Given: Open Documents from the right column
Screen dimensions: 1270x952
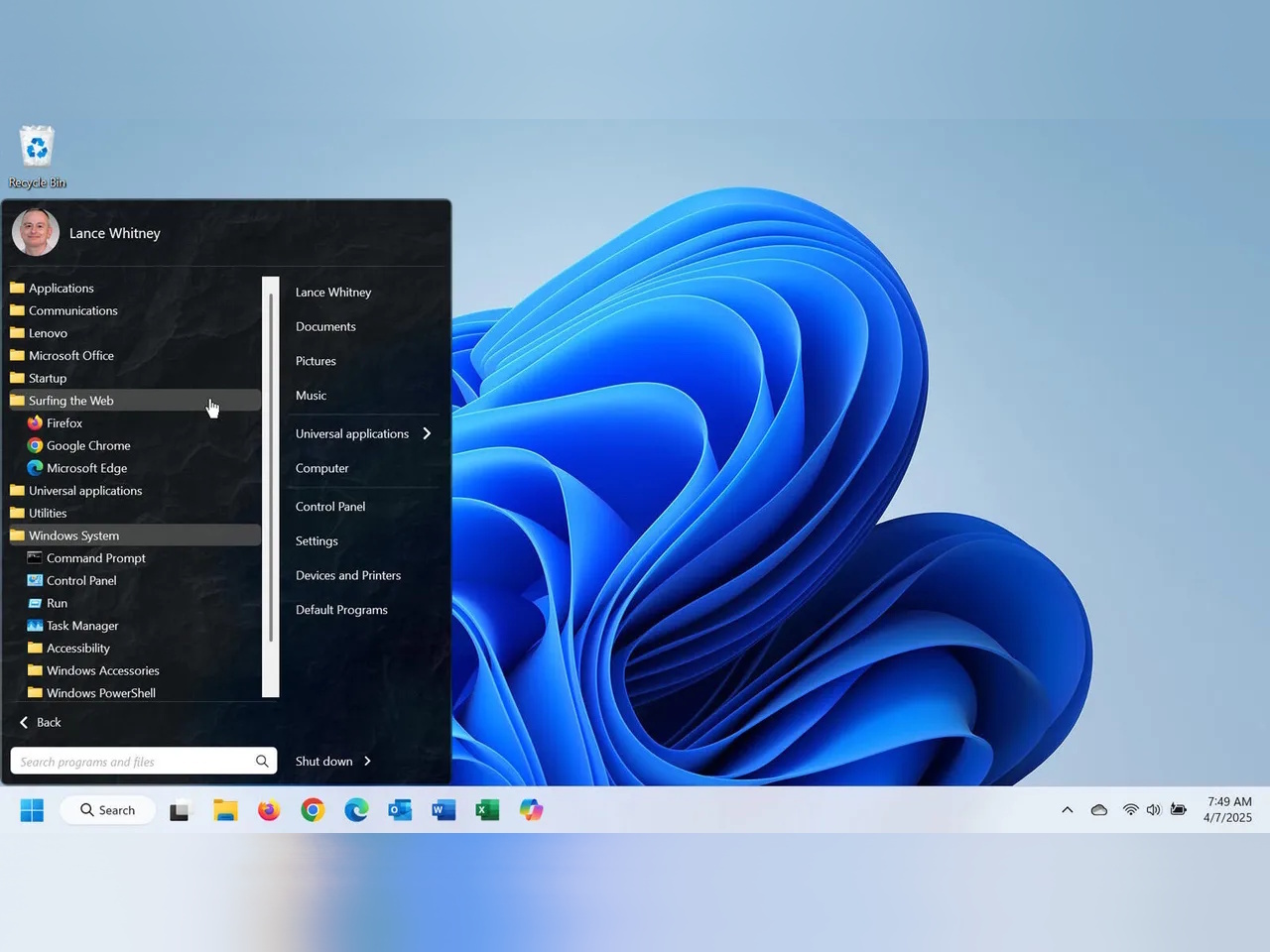Looking at the screenshot, I should 325,326.
